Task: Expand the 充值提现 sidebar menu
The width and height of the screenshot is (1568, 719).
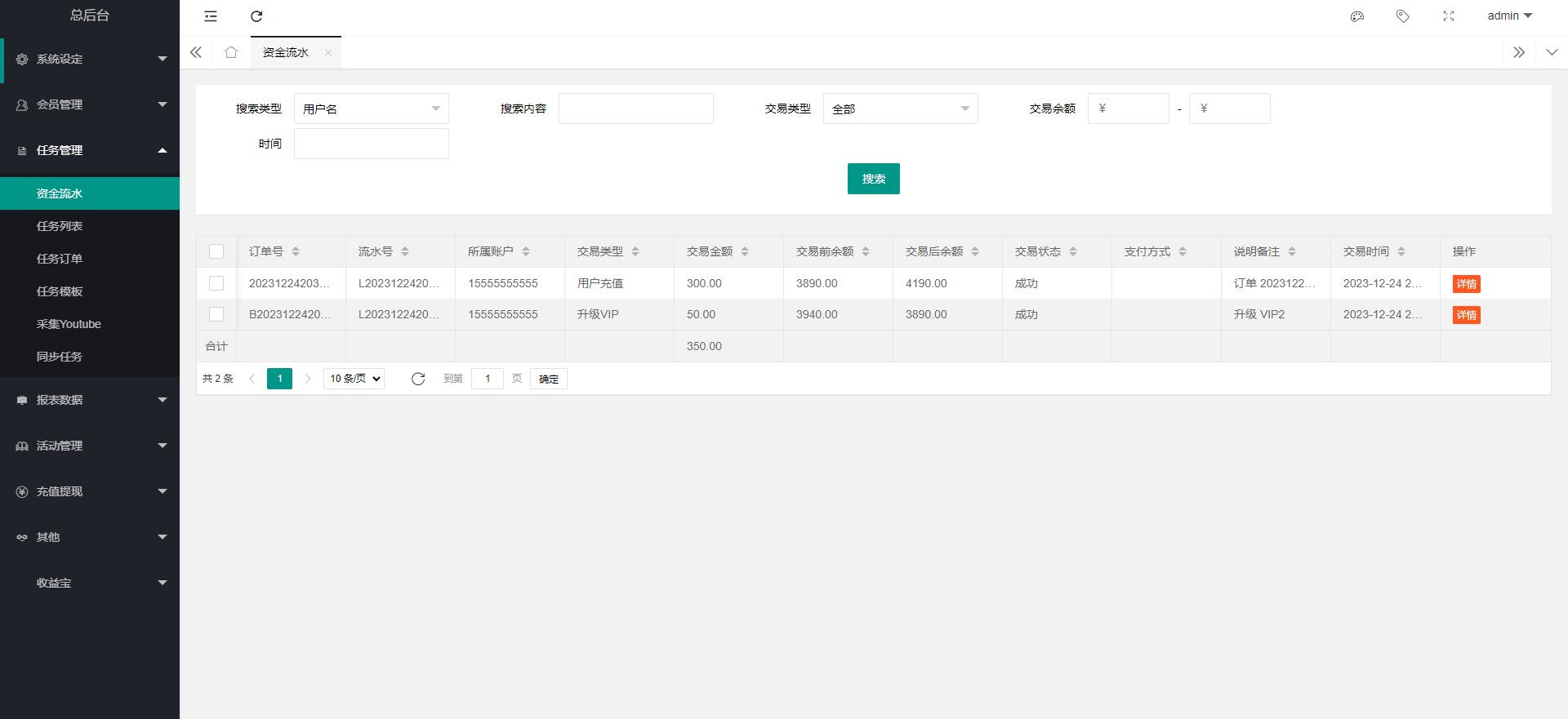Action: click(90, 491)
